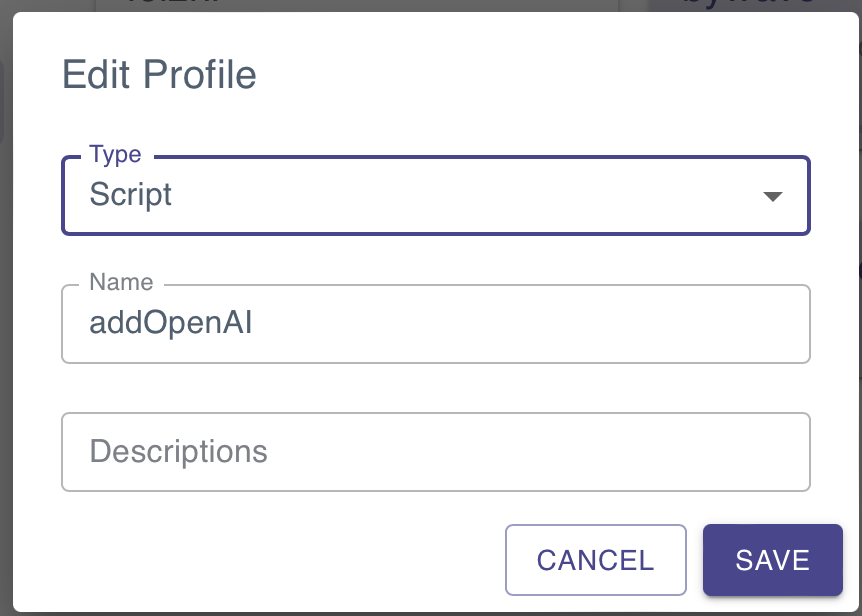Click the Type field label

coord(115,155)
